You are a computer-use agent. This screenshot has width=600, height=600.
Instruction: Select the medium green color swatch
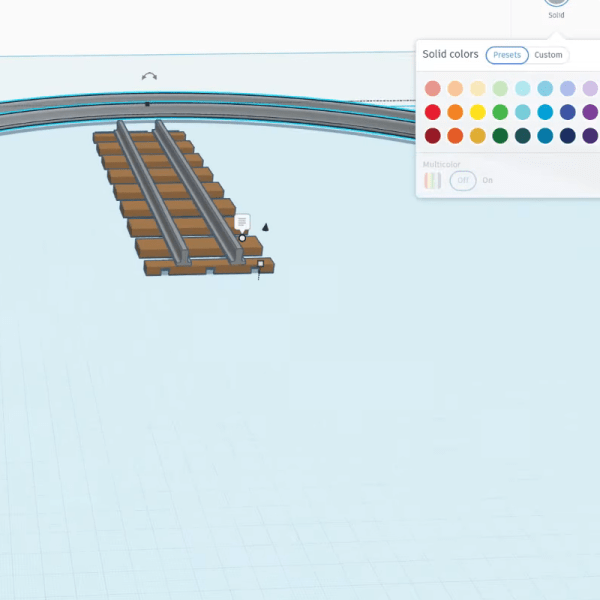(500, 112)
